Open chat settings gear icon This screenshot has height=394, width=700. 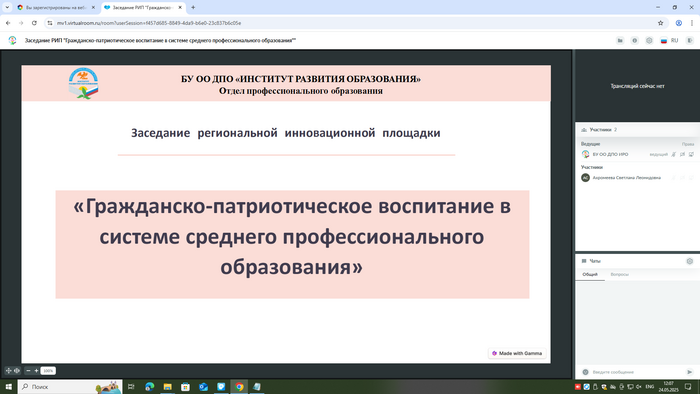click(x=690, y=261)
